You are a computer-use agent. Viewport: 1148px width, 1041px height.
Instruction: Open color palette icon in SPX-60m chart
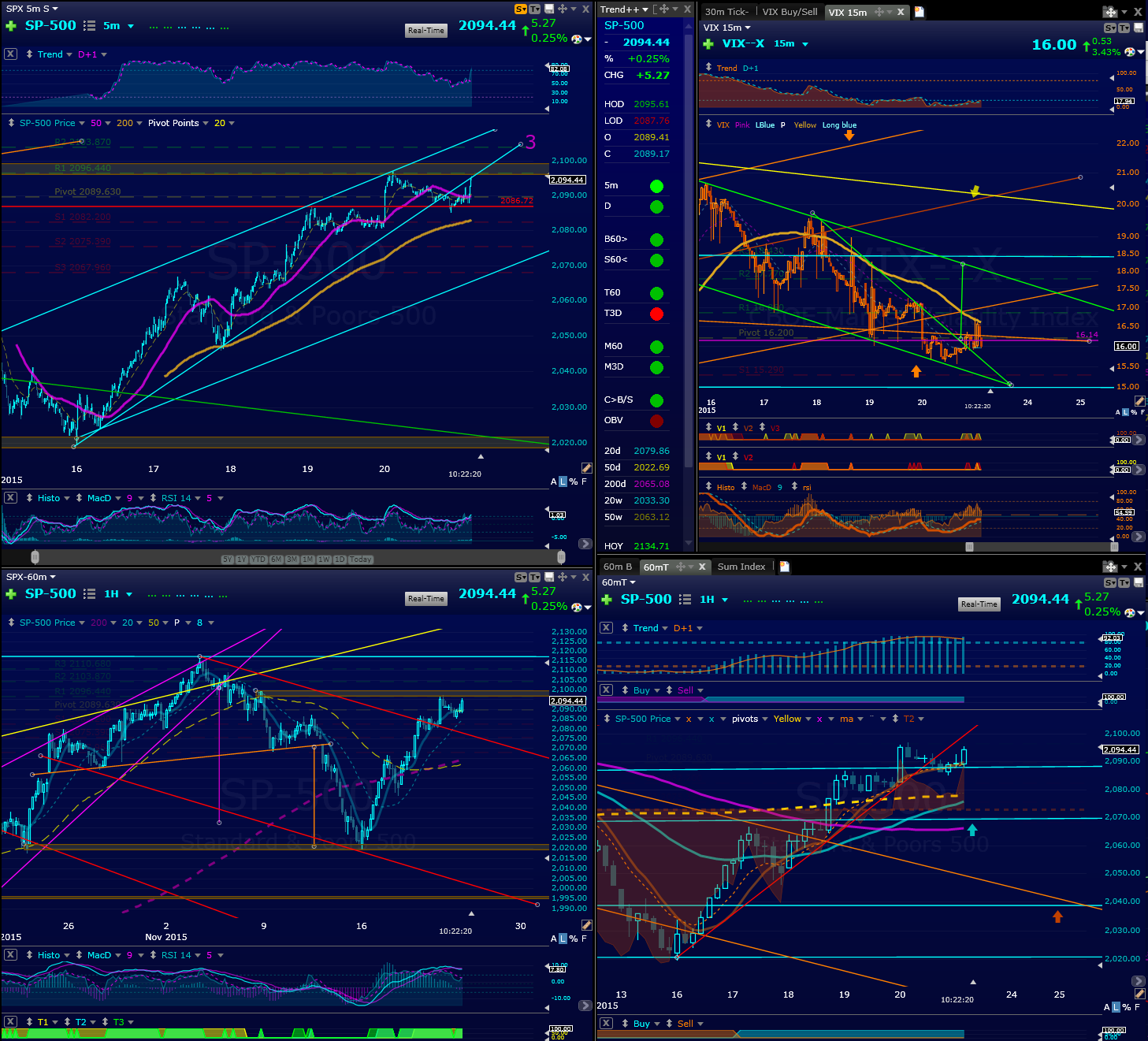[x=578, y=607]
